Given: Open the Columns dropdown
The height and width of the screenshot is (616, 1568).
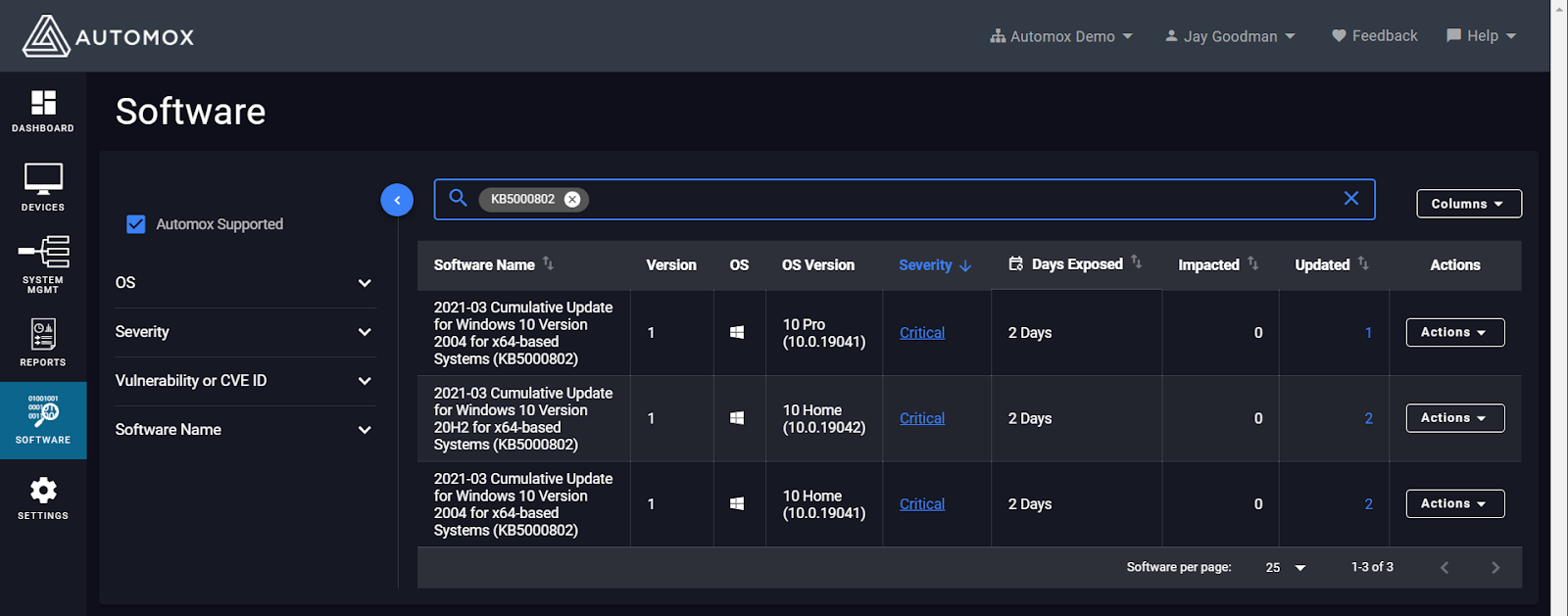Looking at the screenshot, I should [x=1469, y=204].
